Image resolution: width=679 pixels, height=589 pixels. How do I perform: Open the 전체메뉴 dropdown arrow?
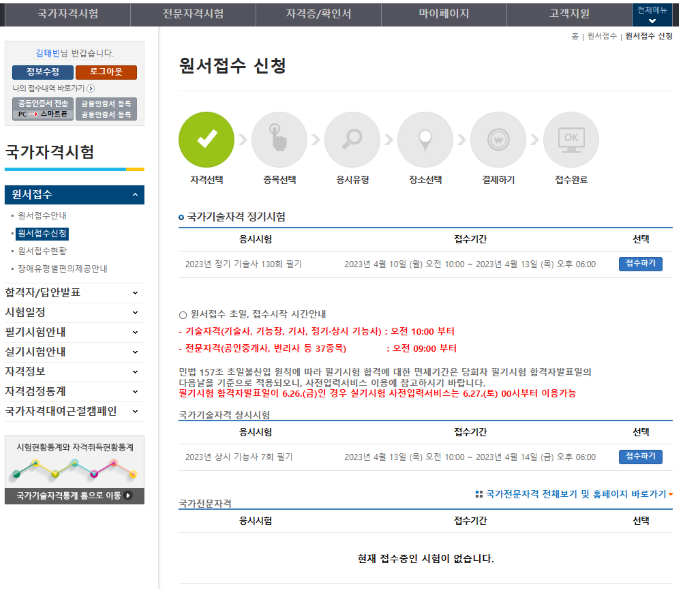(x=652, y=21)
